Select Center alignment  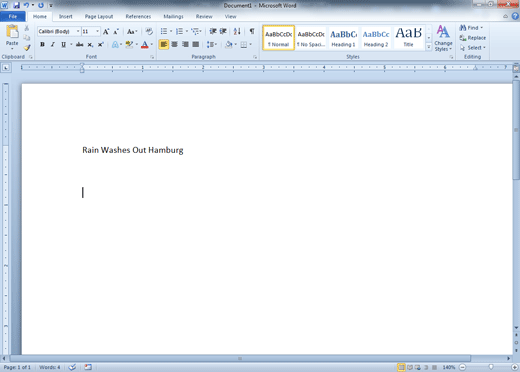(174, 44)
